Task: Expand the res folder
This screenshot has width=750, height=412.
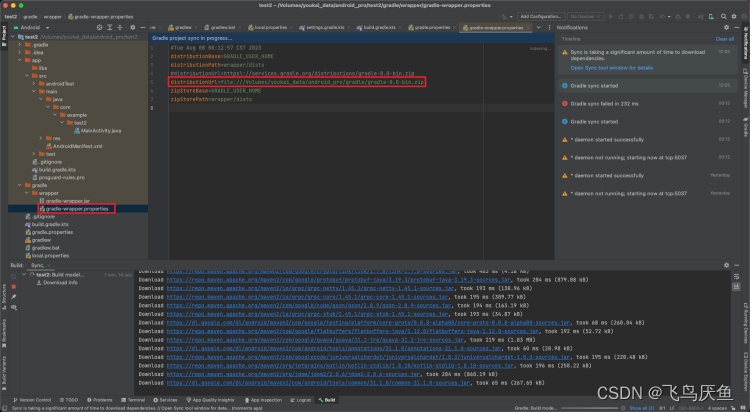Action: [x=41, y=138]
